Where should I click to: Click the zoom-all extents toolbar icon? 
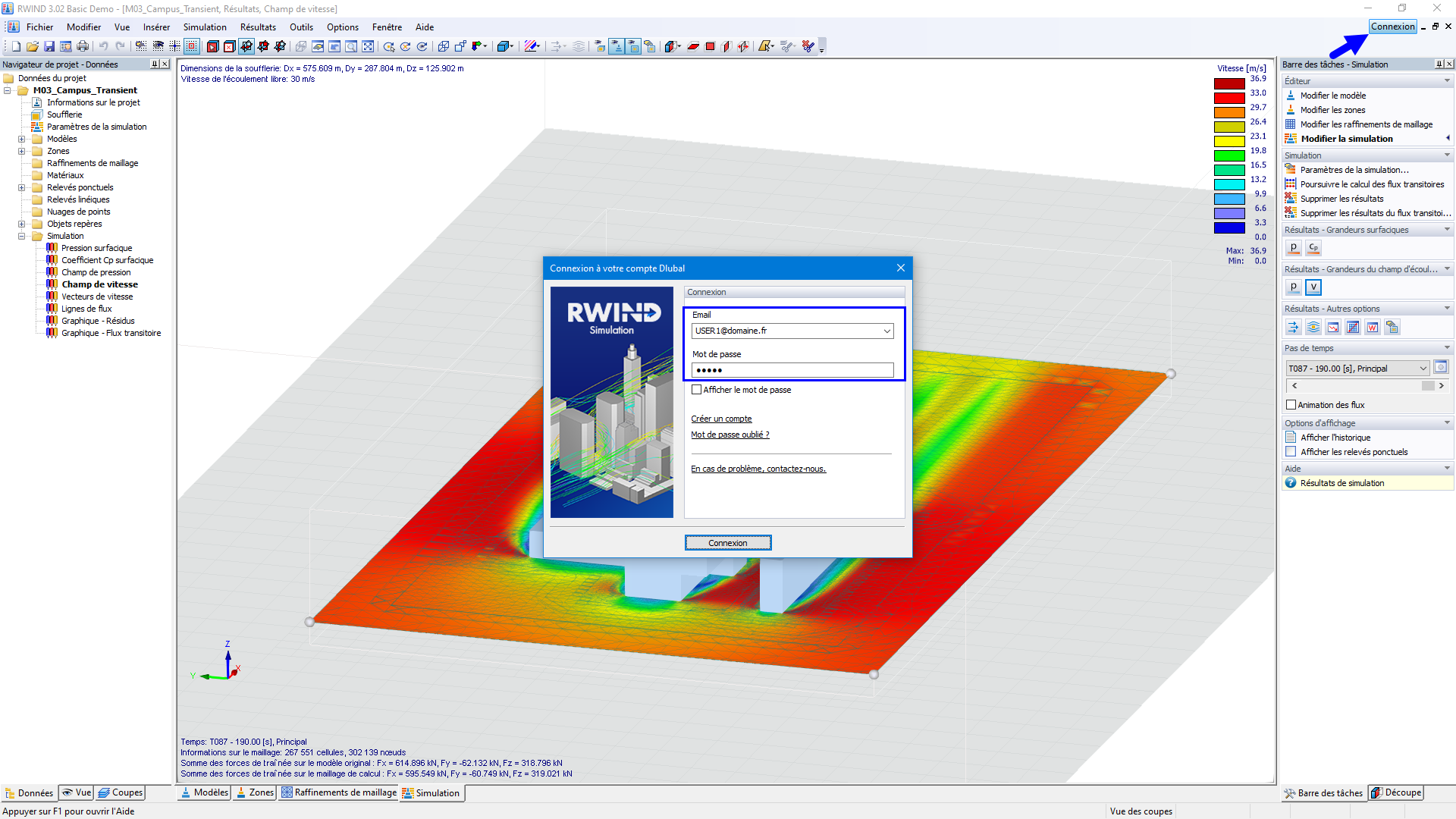368,46
